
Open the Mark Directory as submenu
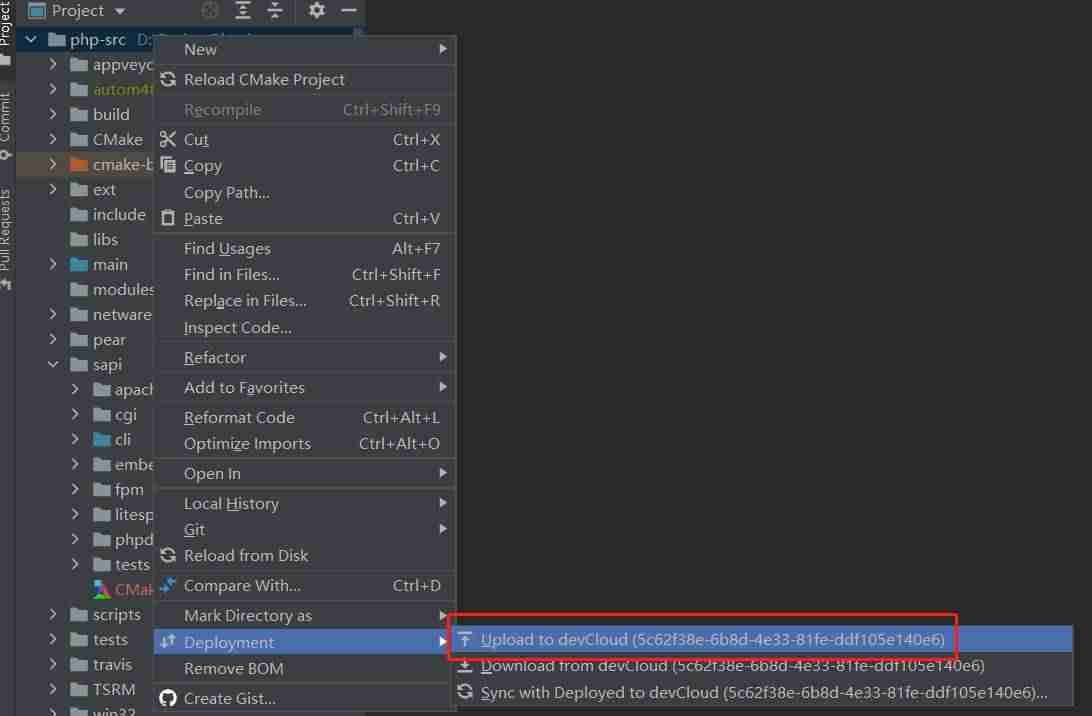pos(304,615)
